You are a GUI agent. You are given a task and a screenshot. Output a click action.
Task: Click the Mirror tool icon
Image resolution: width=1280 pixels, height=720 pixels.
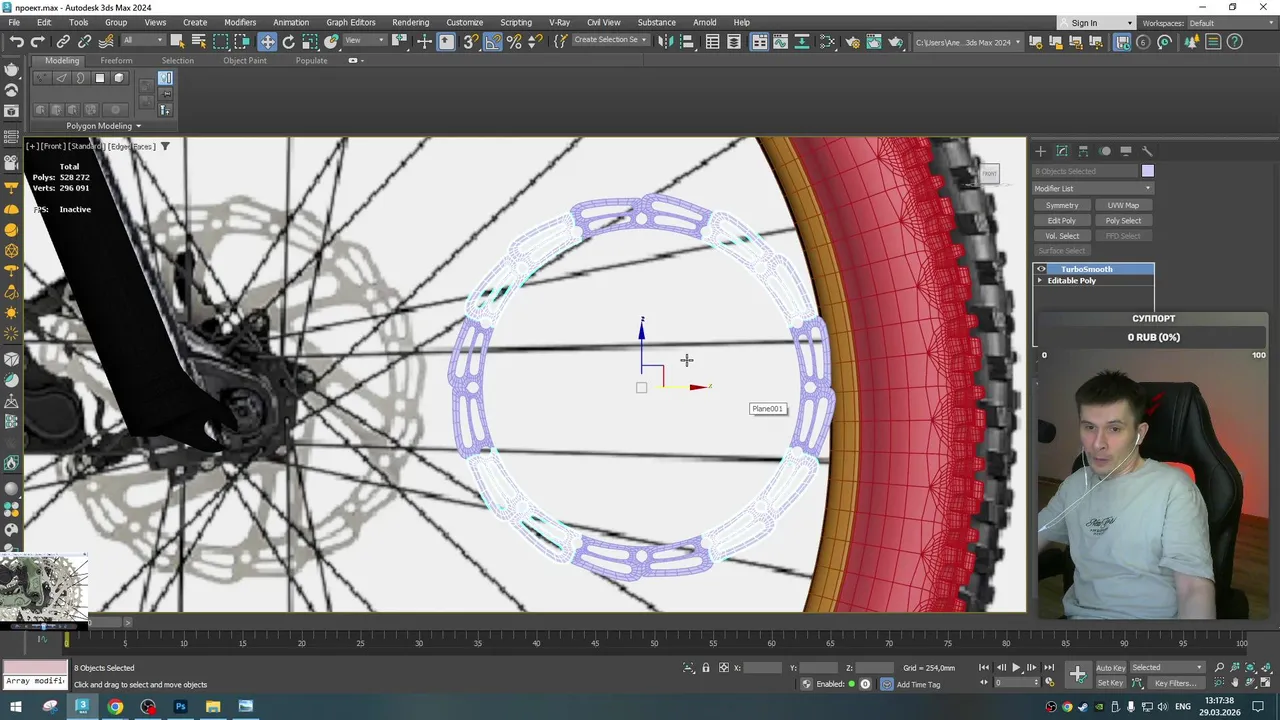pos(665,41)
